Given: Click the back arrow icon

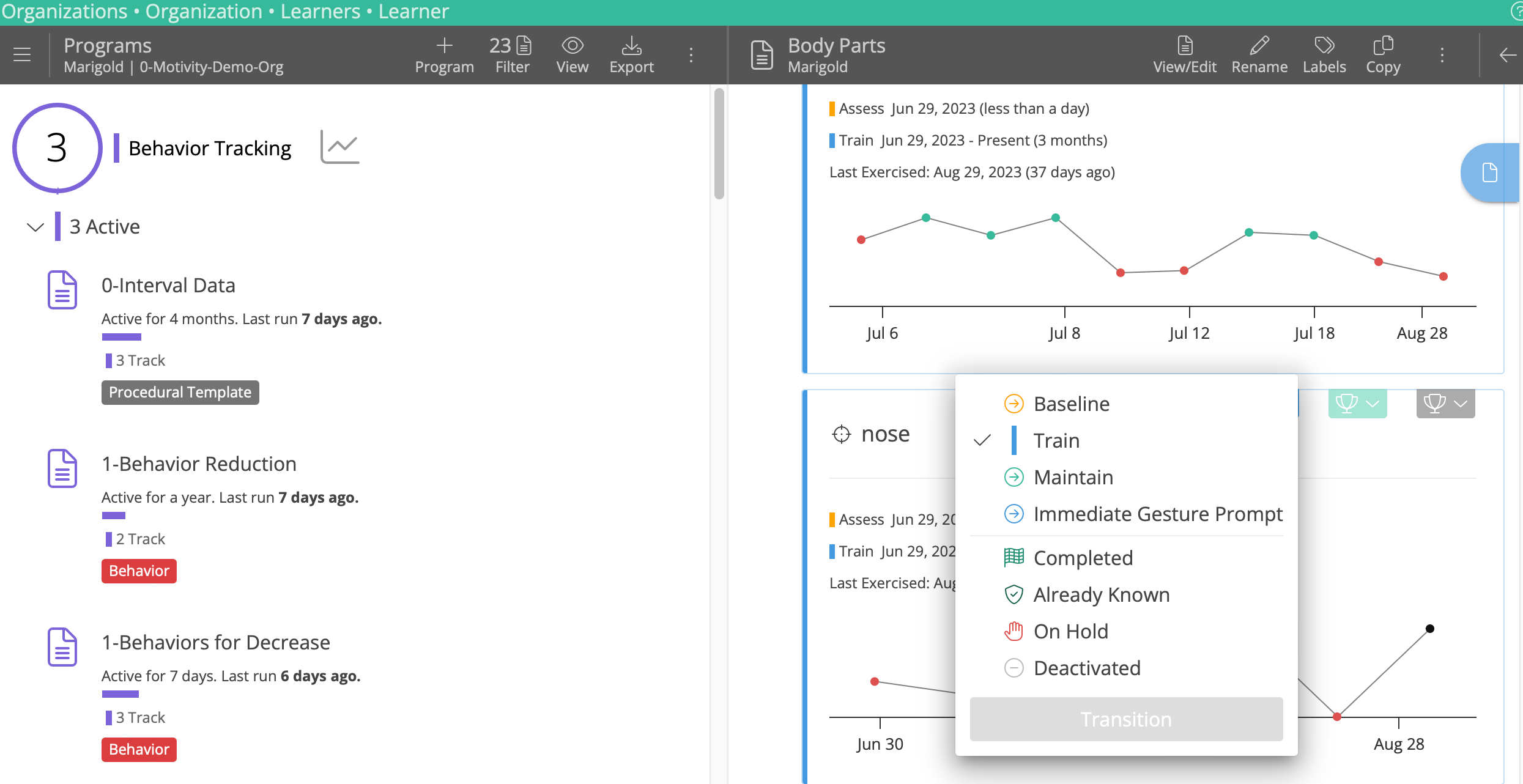Looking at the screenshot, I should pos(1508,54).
